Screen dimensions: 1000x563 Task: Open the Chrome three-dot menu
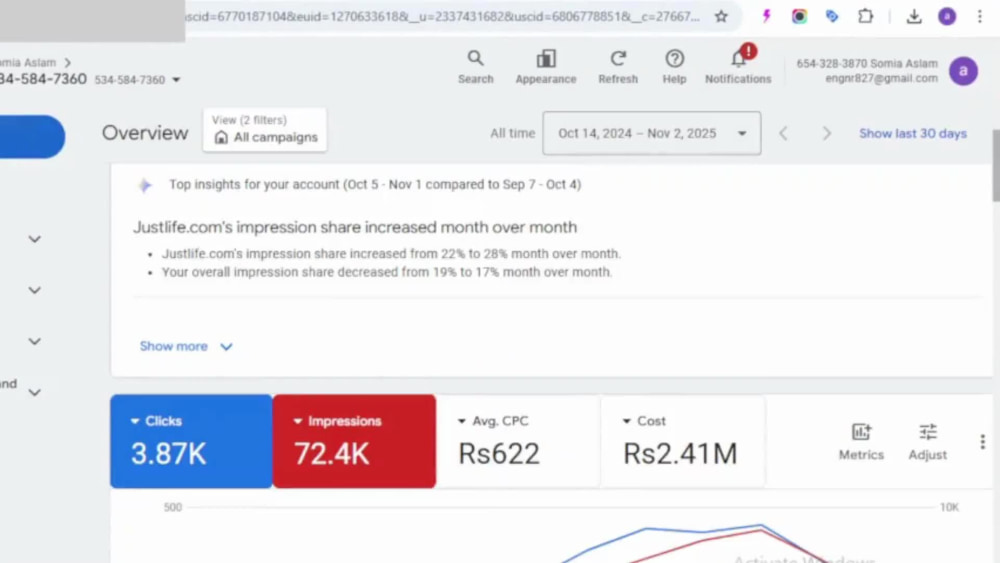pyautogui.click(x=980, y=17)
